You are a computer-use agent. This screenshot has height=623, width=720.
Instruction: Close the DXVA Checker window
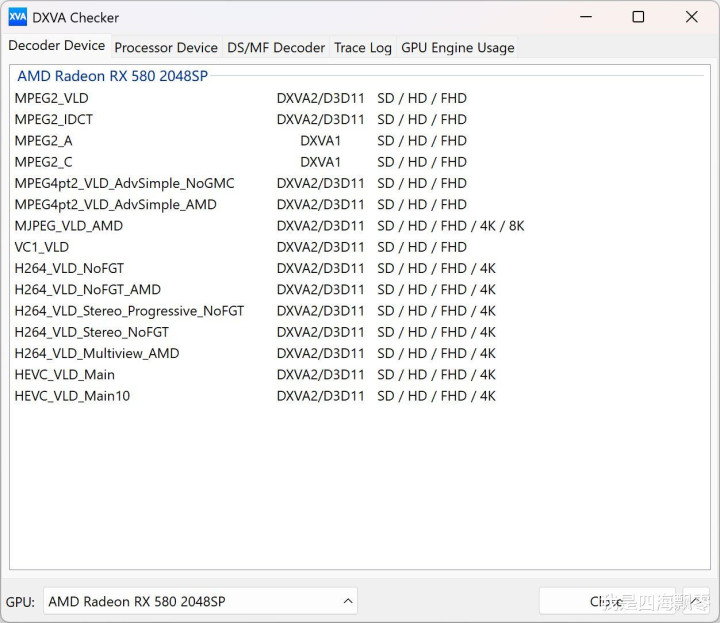click(x=692, y=17)
